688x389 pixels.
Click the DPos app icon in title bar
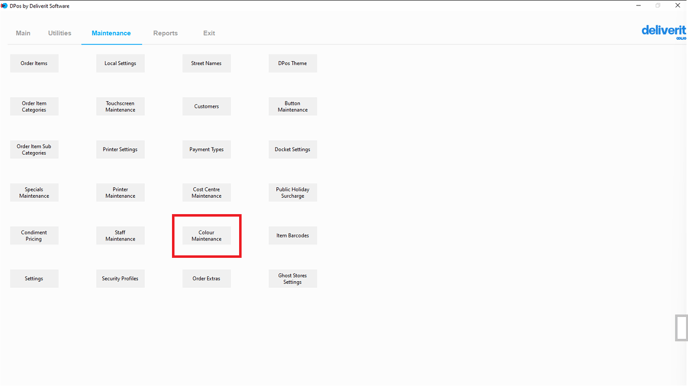4,6
